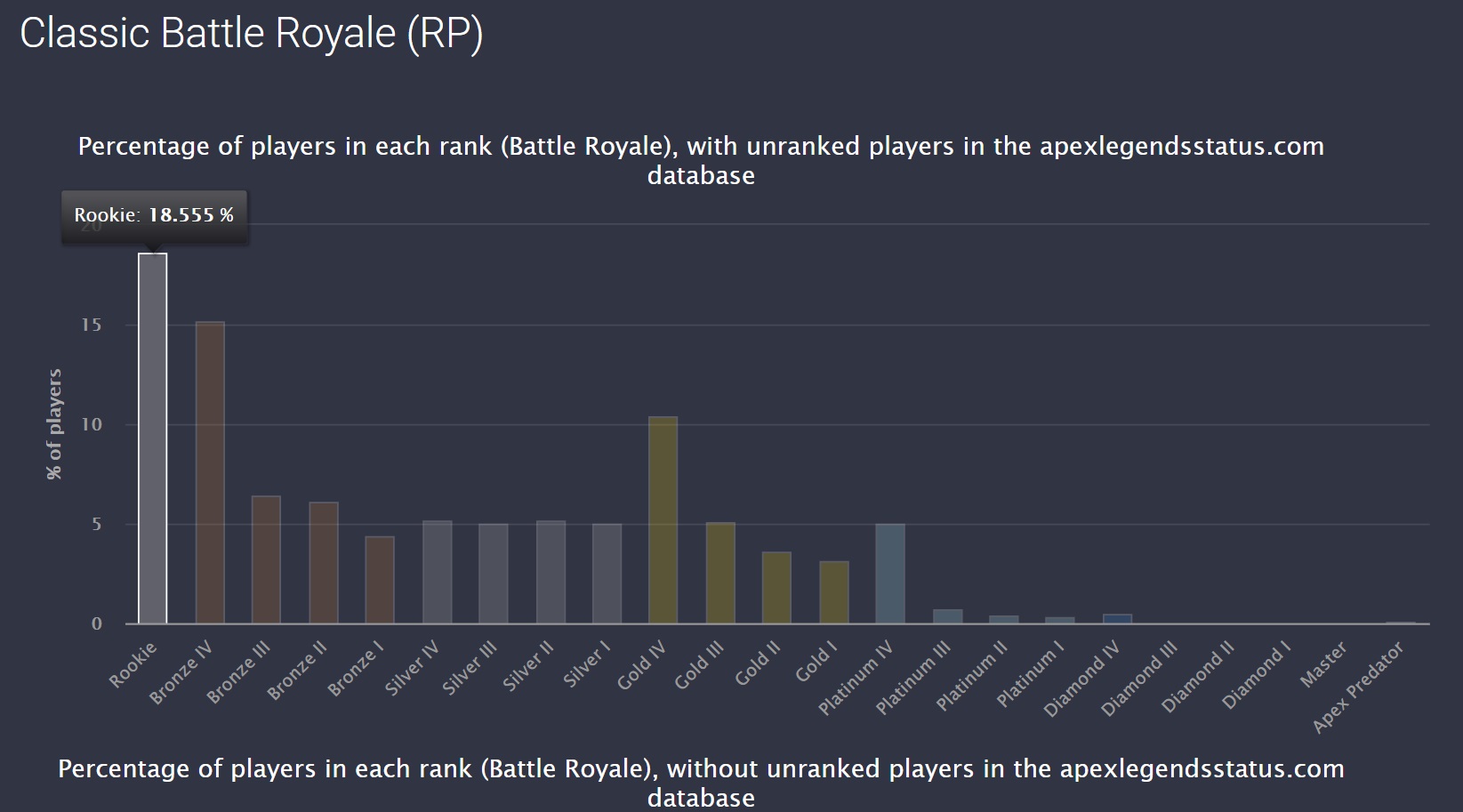Select the Gold I bar
The height and width of the screenshot is (812, 1463).
coord(834,592)
